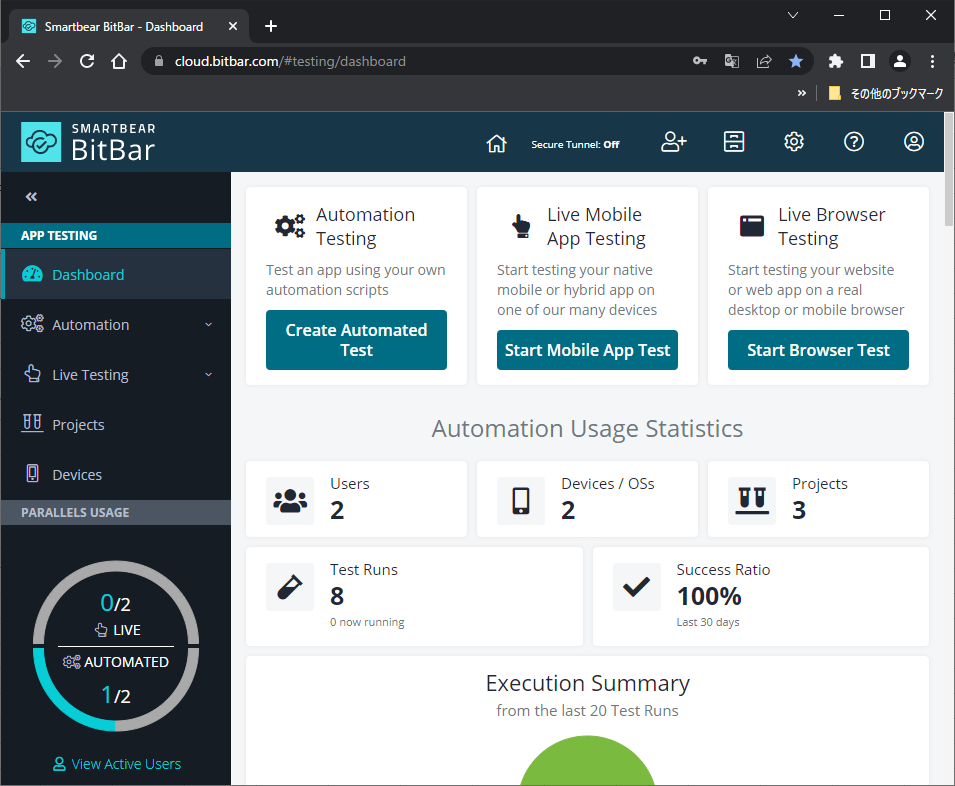Image resolution: width=955 pixels, height=786 pixels.
Task: Open the other bookmarks folder
Action: click(x=886, y=93)
